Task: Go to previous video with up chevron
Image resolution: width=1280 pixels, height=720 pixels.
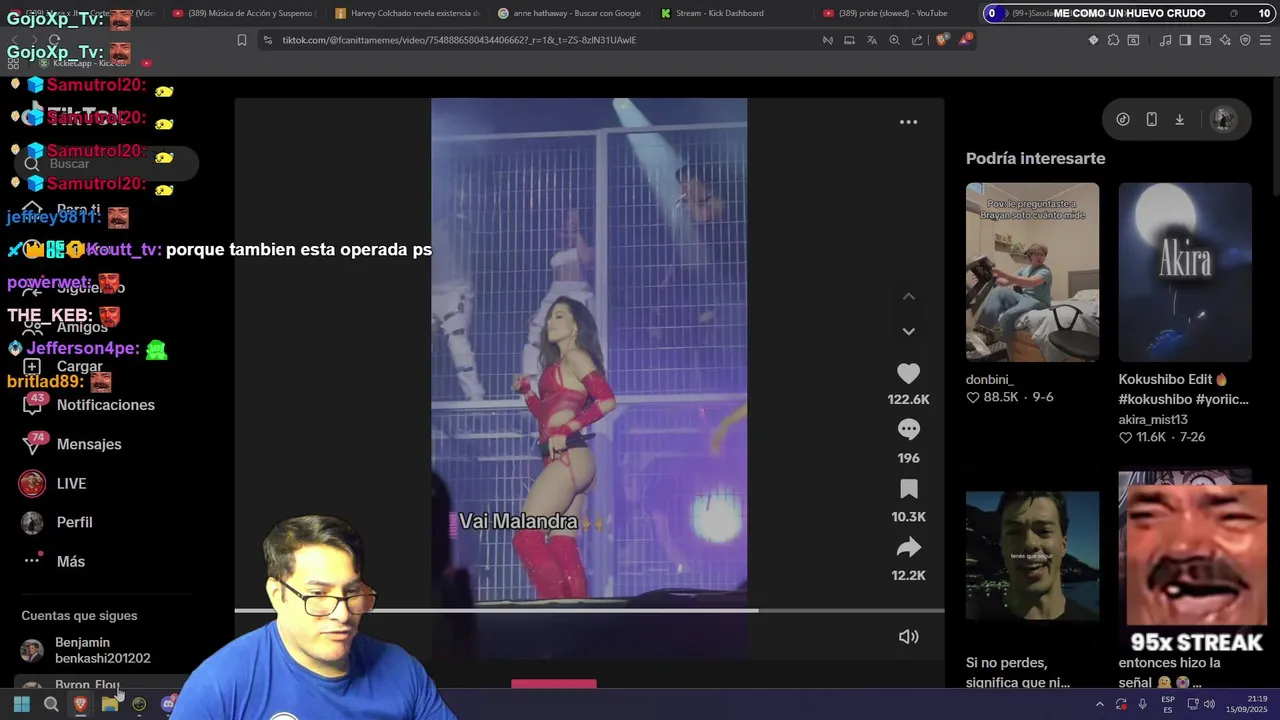Action: [x=908, y=297]
